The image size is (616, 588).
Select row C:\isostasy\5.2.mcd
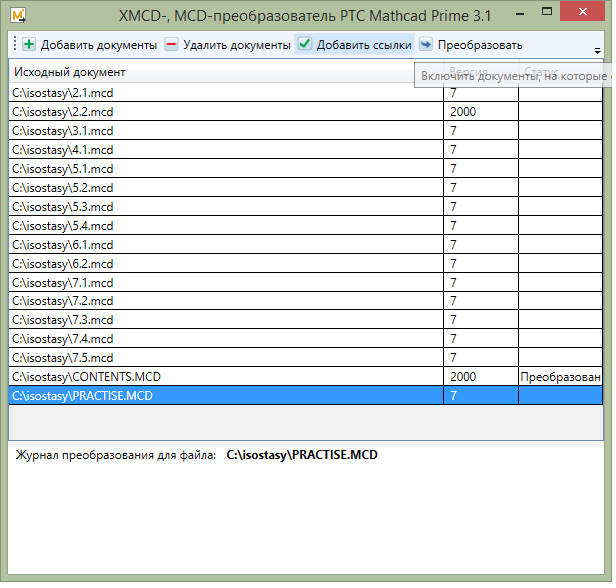305,187
